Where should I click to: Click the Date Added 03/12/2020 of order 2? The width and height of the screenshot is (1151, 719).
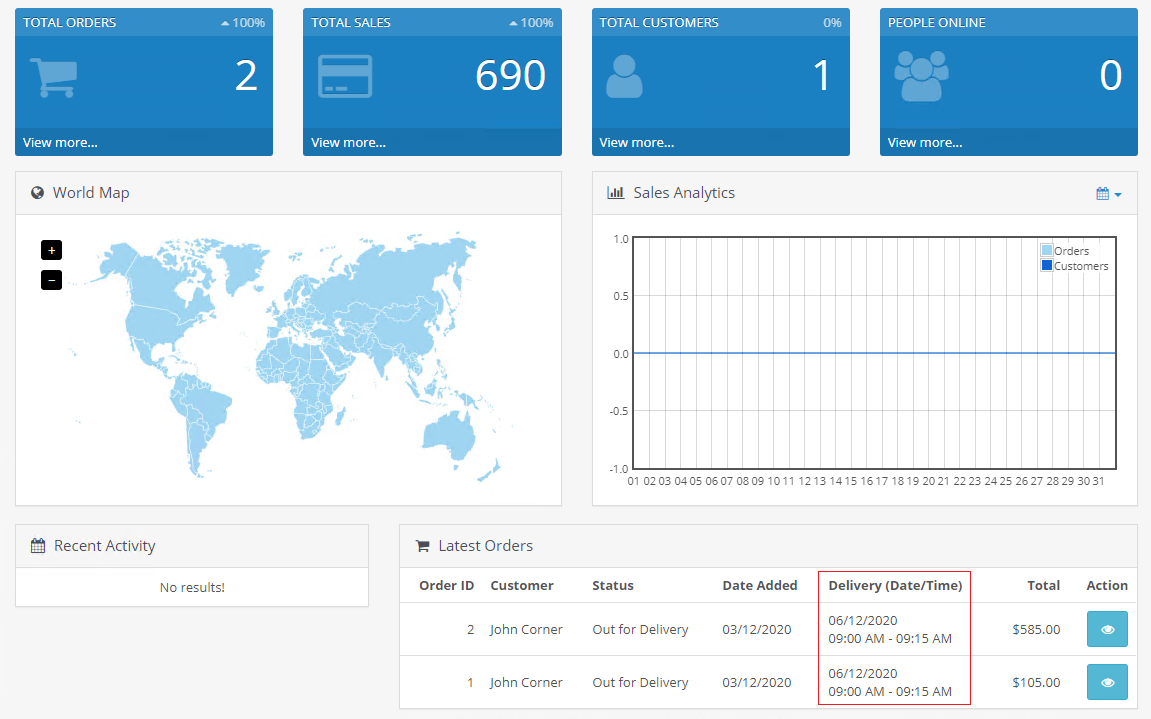tap(757, 629)
